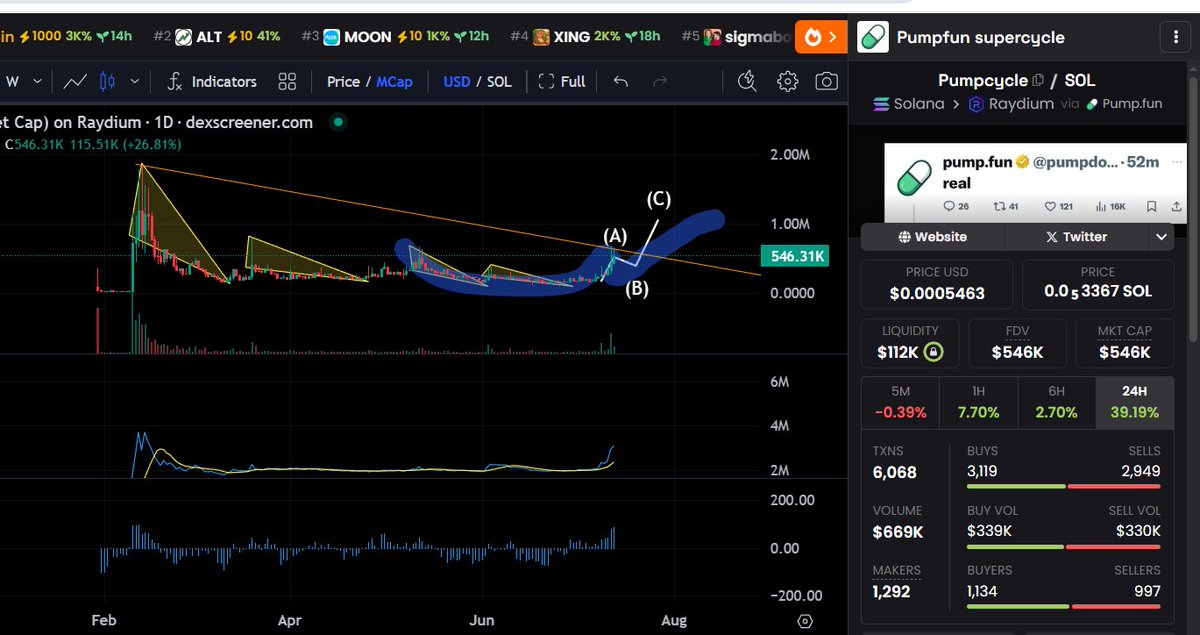The height and width of the screenshot is (635, 1200).
Task: Open trending #5 sigmabo token
Action: [736, 37]
